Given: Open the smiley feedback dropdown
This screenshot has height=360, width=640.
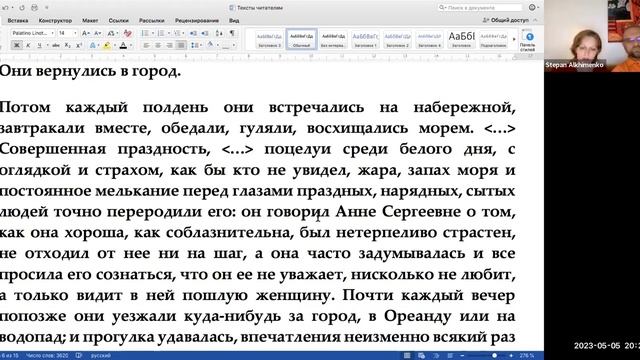Looking at the screenshot, I should tap(534, 7).
